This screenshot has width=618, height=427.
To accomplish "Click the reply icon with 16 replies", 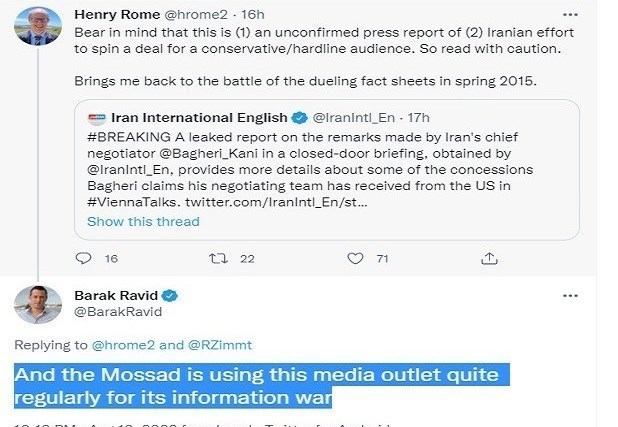I will [85, 258].
